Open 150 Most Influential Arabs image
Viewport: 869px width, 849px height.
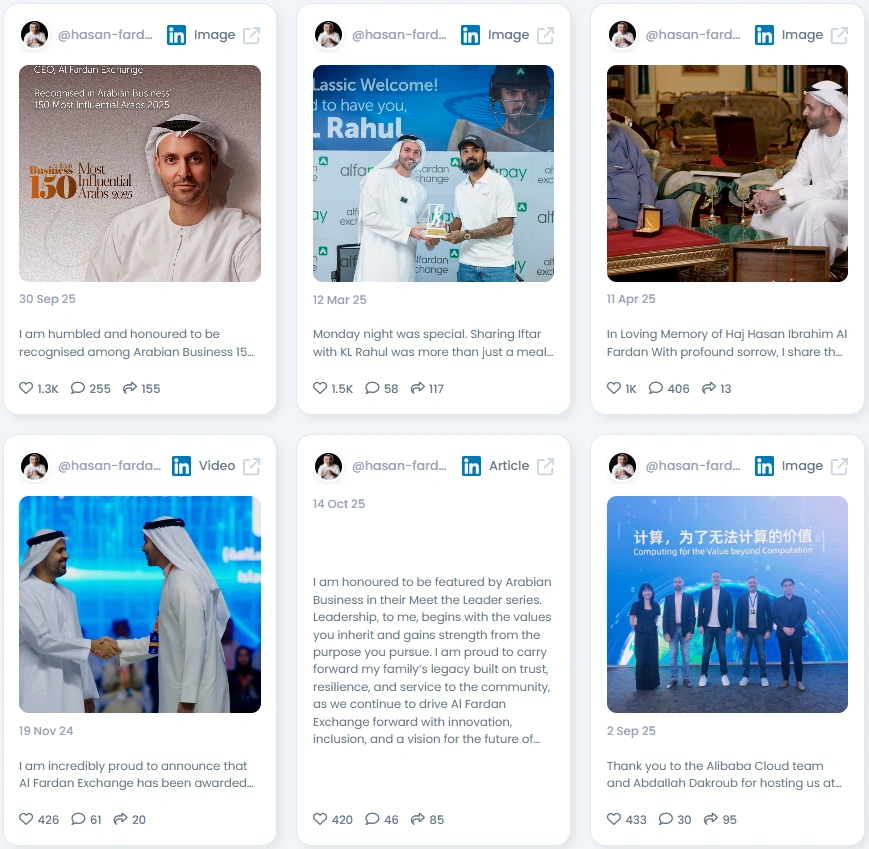pos(140,173)
